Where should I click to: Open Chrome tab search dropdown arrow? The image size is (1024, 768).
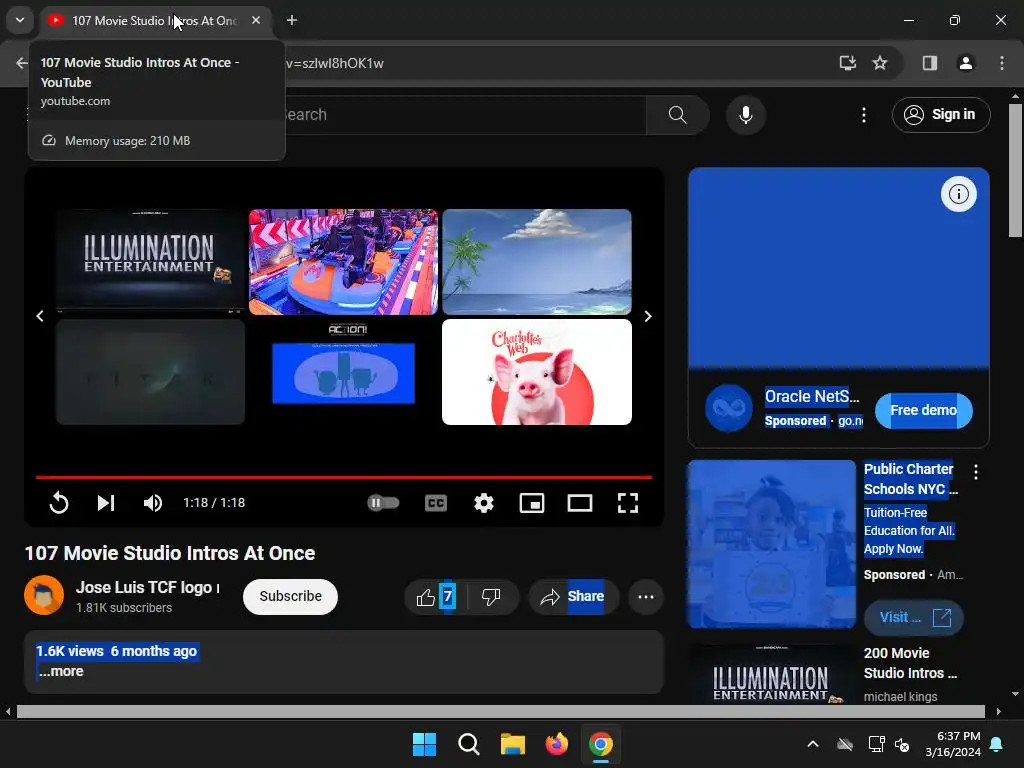pos(20,20)
